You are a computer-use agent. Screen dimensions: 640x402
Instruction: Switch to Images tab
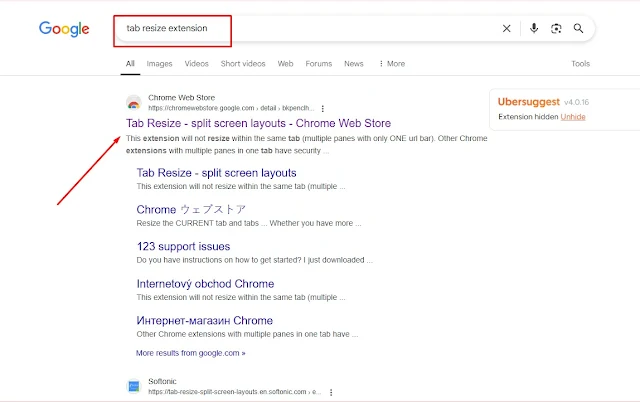[x=159, y=64]
